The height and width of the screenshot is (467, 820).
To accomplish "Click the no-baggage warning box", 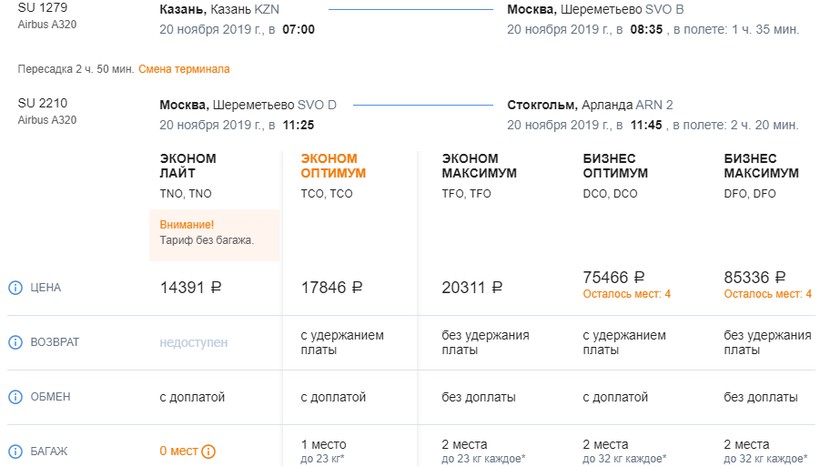I will click(x=214, y=234).
